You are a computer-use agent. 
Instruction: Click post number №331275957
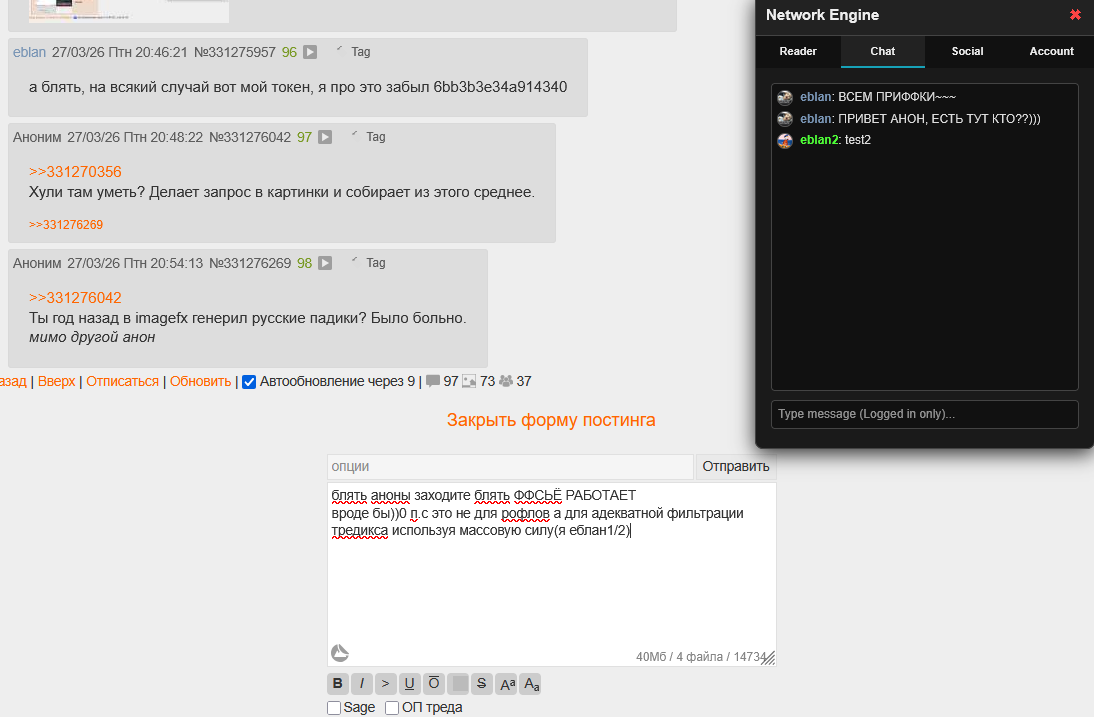pyautogui.click(x=234, y=52)
